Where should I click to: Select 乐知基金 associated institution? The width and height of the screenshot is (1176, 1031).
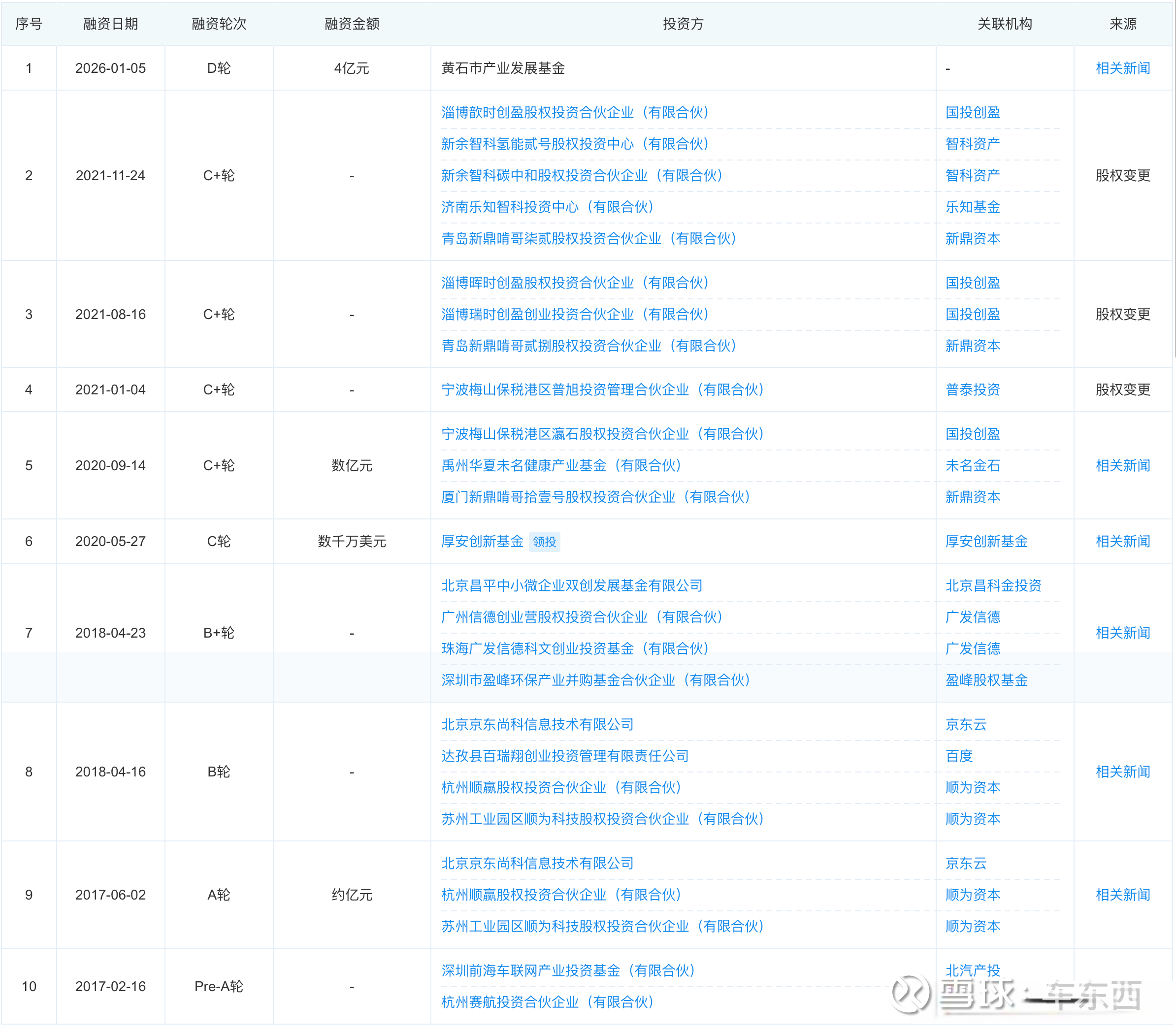click(972, 207)
